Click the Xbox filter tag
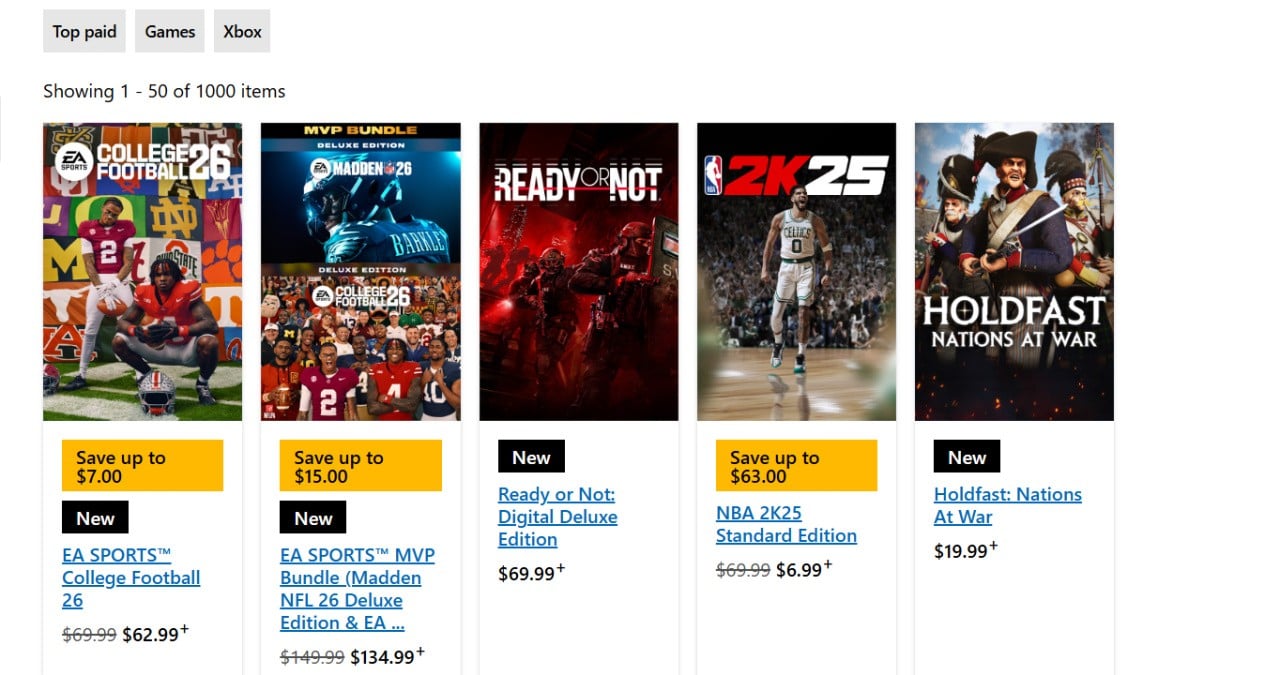The width and height of the screenshot is (1280, 675). tap(242, 31)
